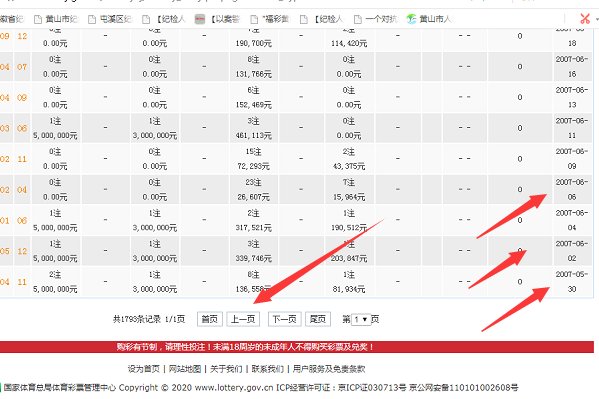
Task: Click orange number 07 in the table
Action: click(x=22, y=67)
